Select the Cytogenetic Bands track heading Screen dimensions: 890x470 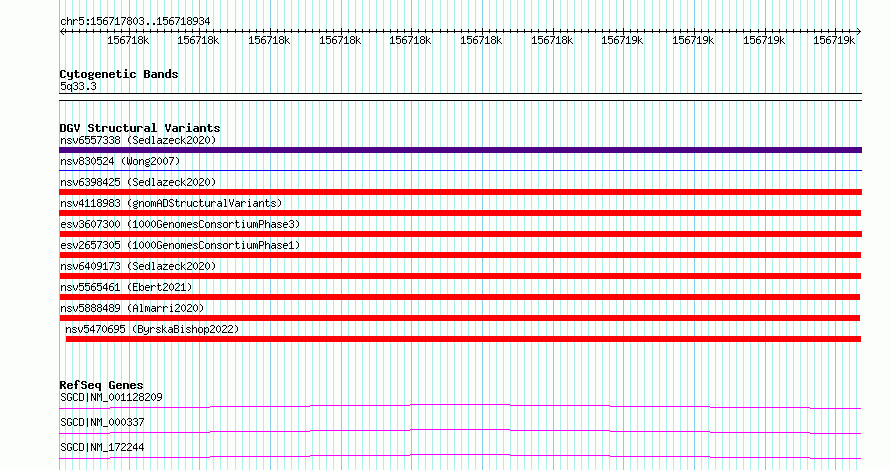click(119, 74)
